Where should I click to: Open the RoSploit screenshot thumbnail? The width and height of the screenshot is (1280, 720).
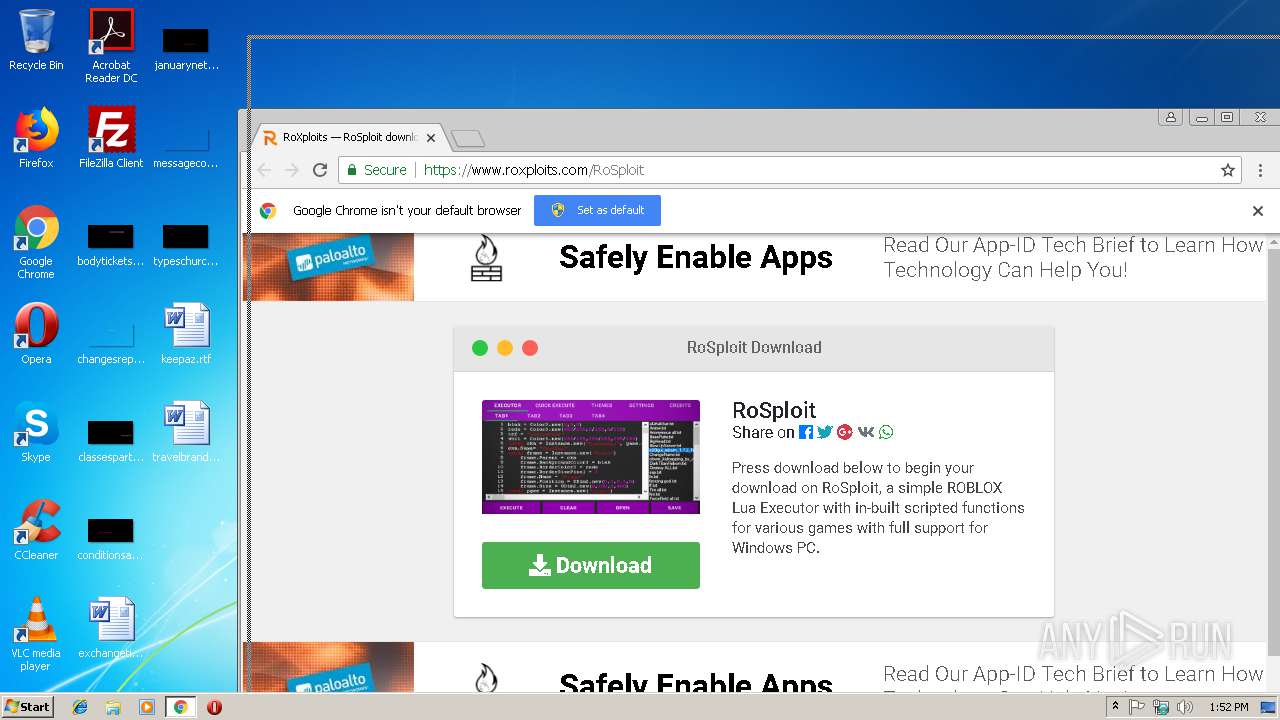(x=591, y=457)
